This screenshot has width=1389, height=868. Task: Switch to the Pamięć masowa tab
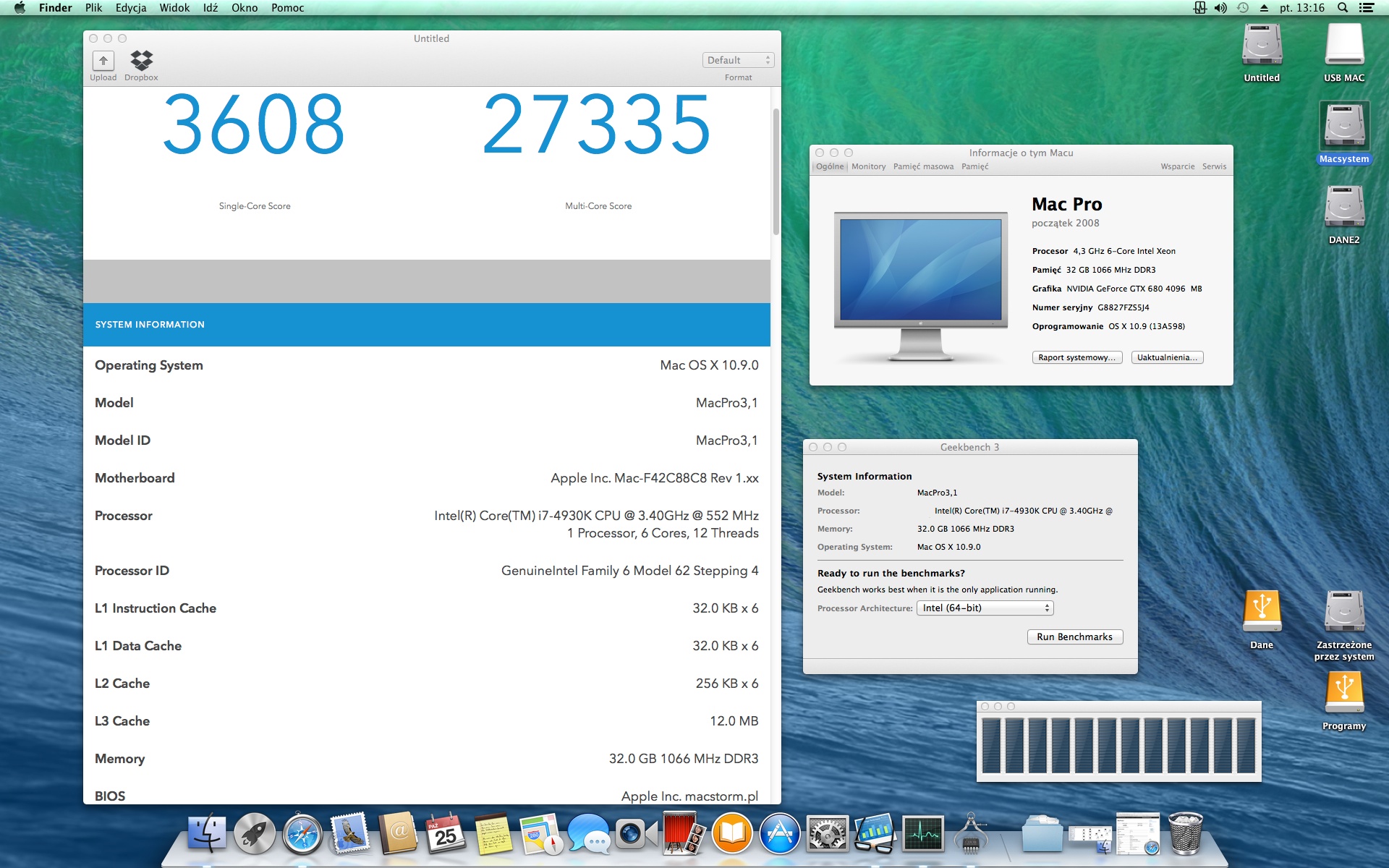pyautogui.click(x=923, y=166)
